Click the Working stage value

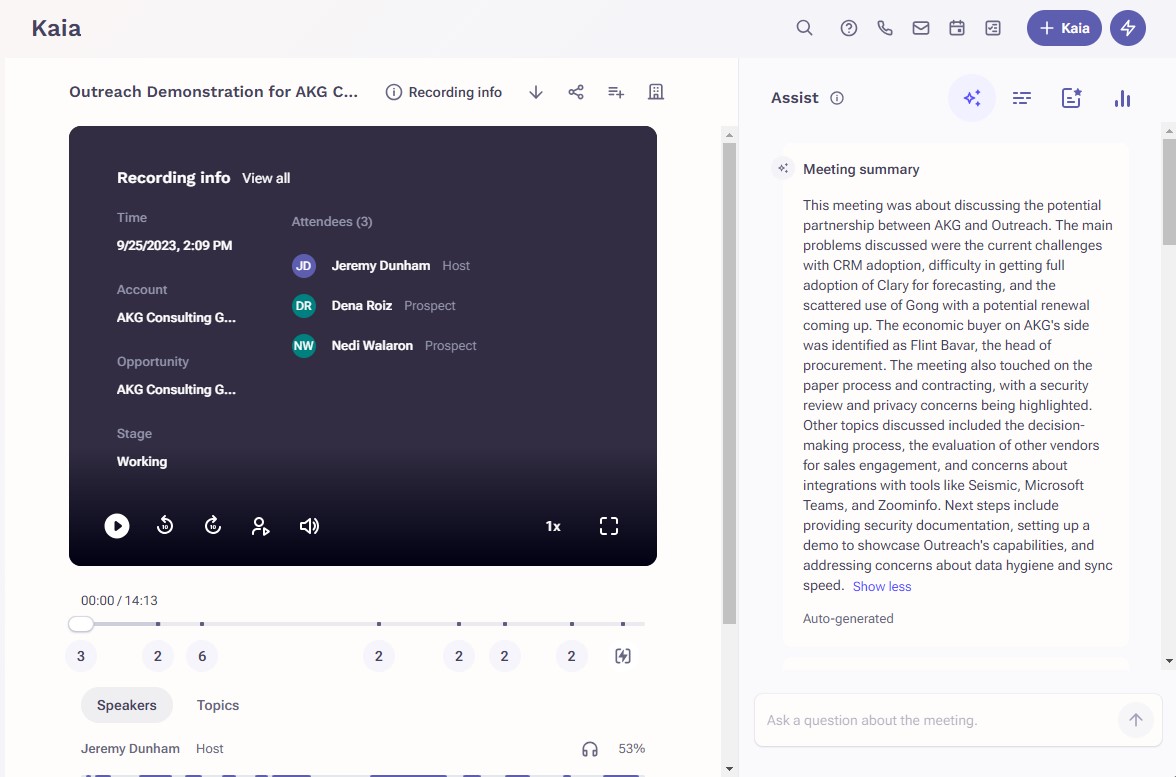(x=142, y=462)
